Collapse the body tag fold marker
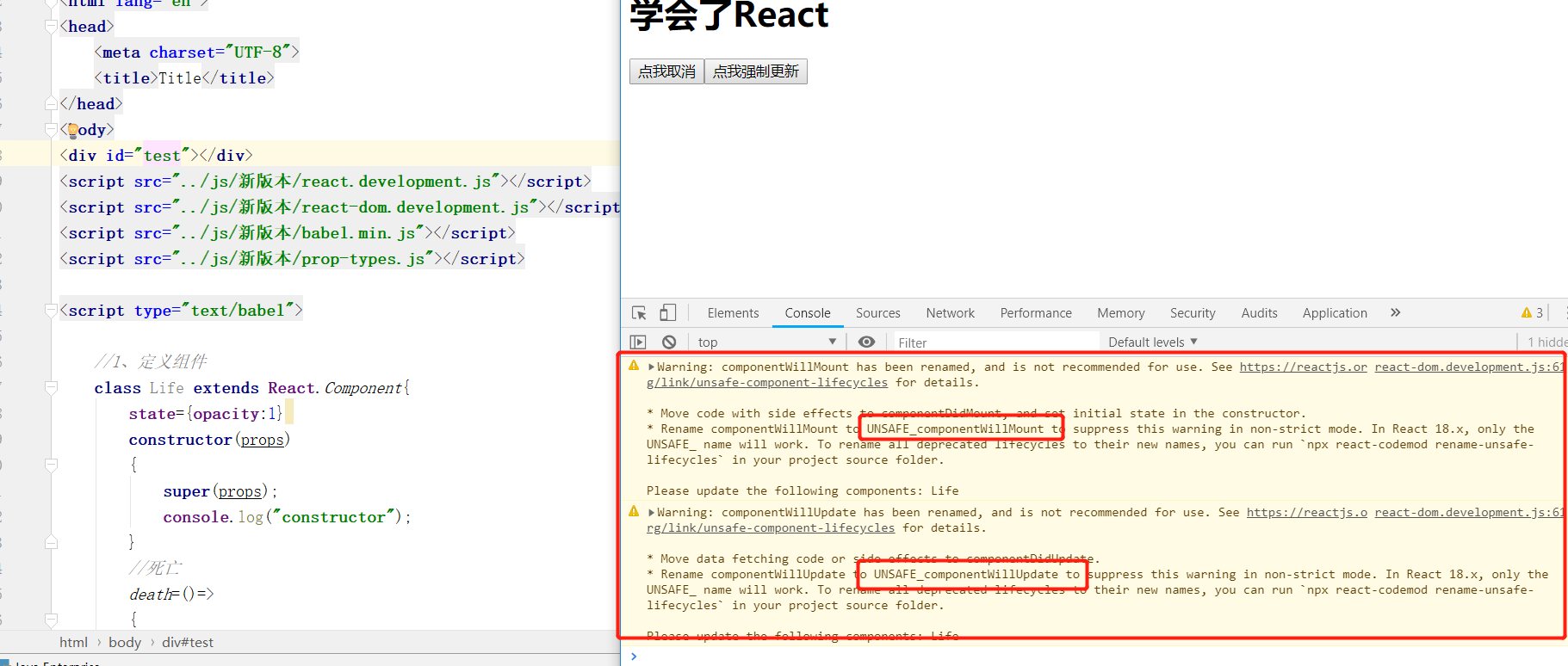This screenshot has height=666, width=1568. (x=52, y=130)
